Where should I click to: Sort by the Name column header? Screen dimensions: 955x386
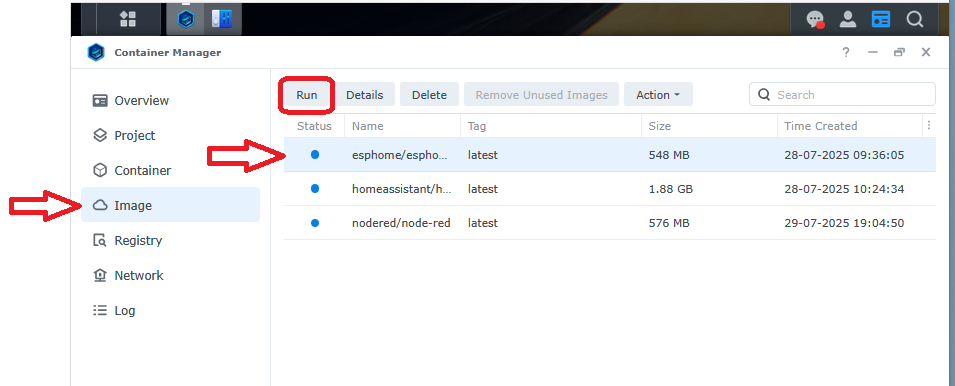[x=403, y=126]
